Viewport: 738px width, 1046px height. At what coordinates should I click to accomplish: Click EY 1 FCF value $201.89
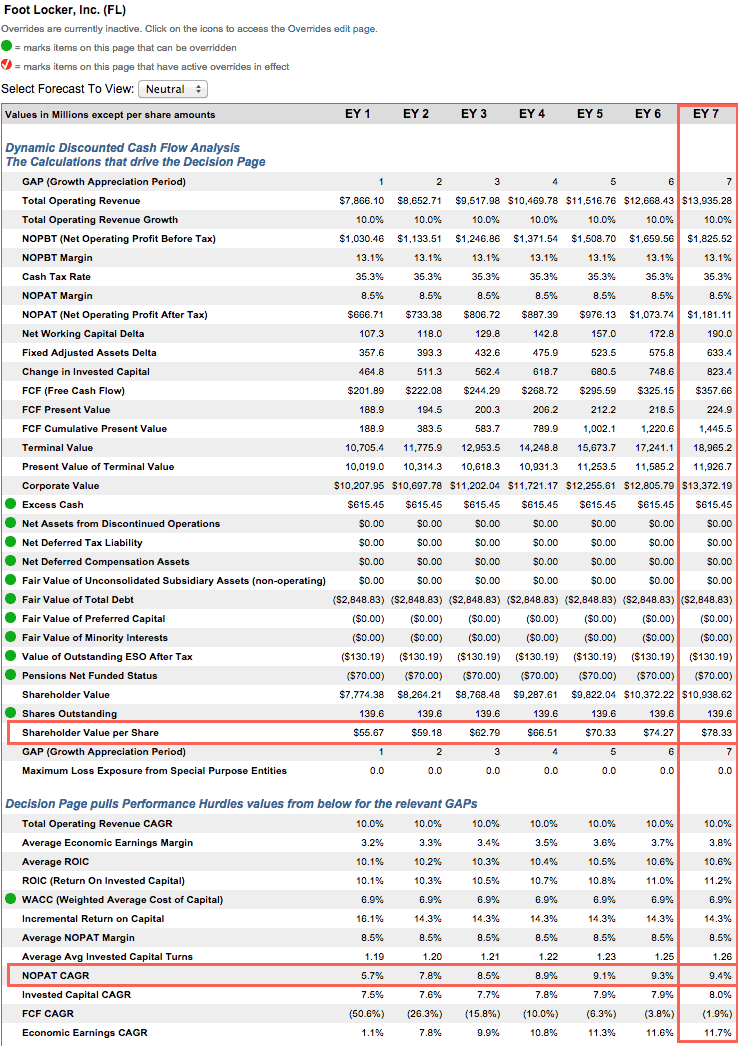pyautogui.click(x=366, y=391)
